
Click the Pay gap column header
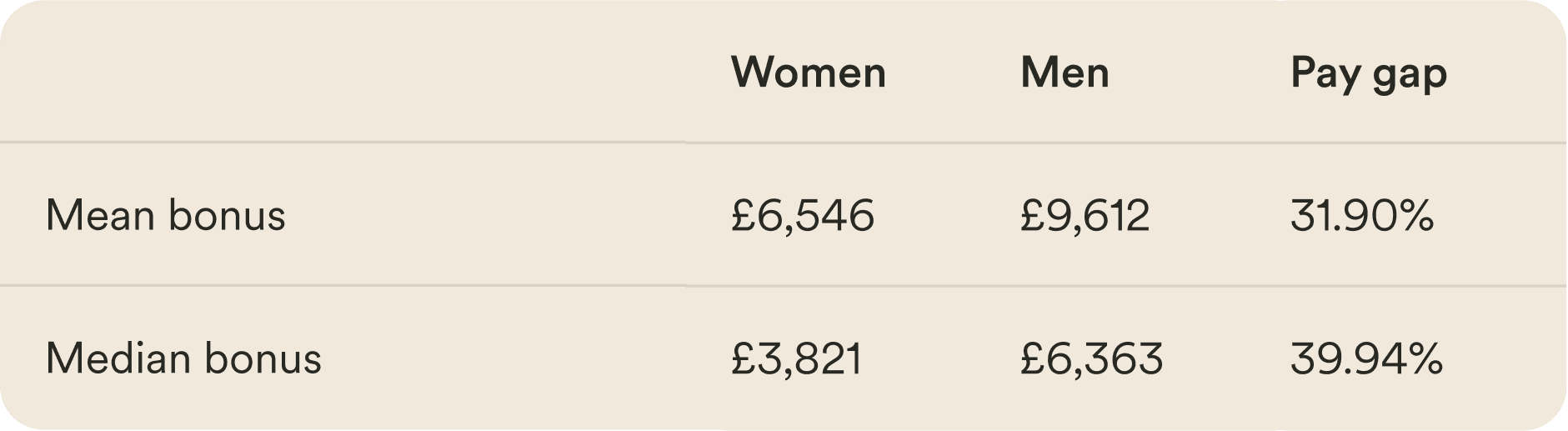click(x=1368, y=73)
